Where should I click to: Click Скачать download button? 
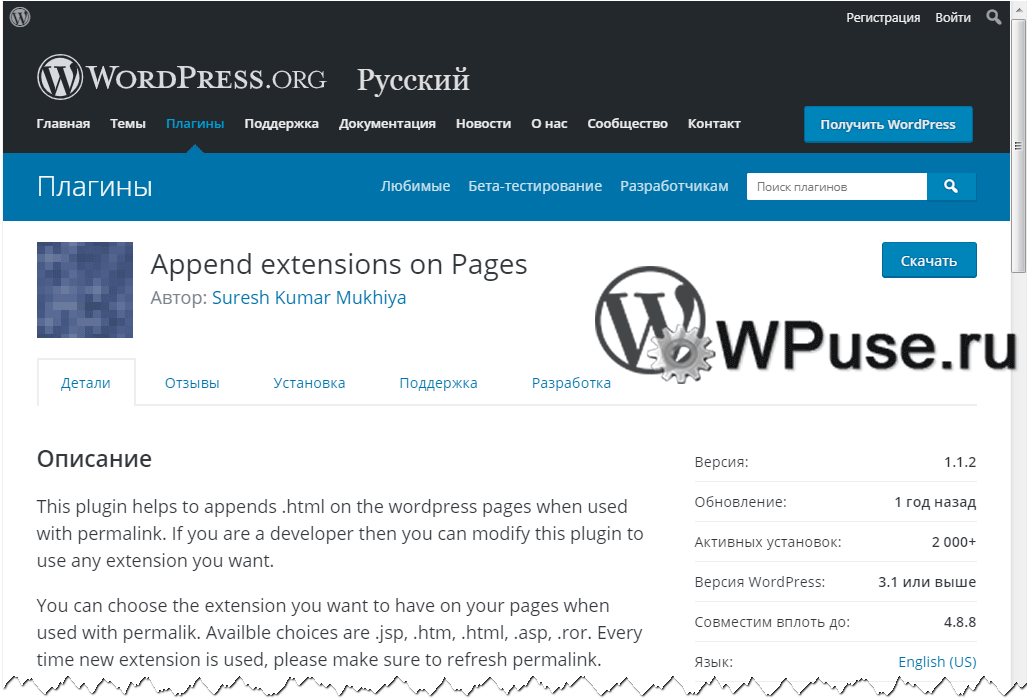pyautogui.click(x=929, y=261)
